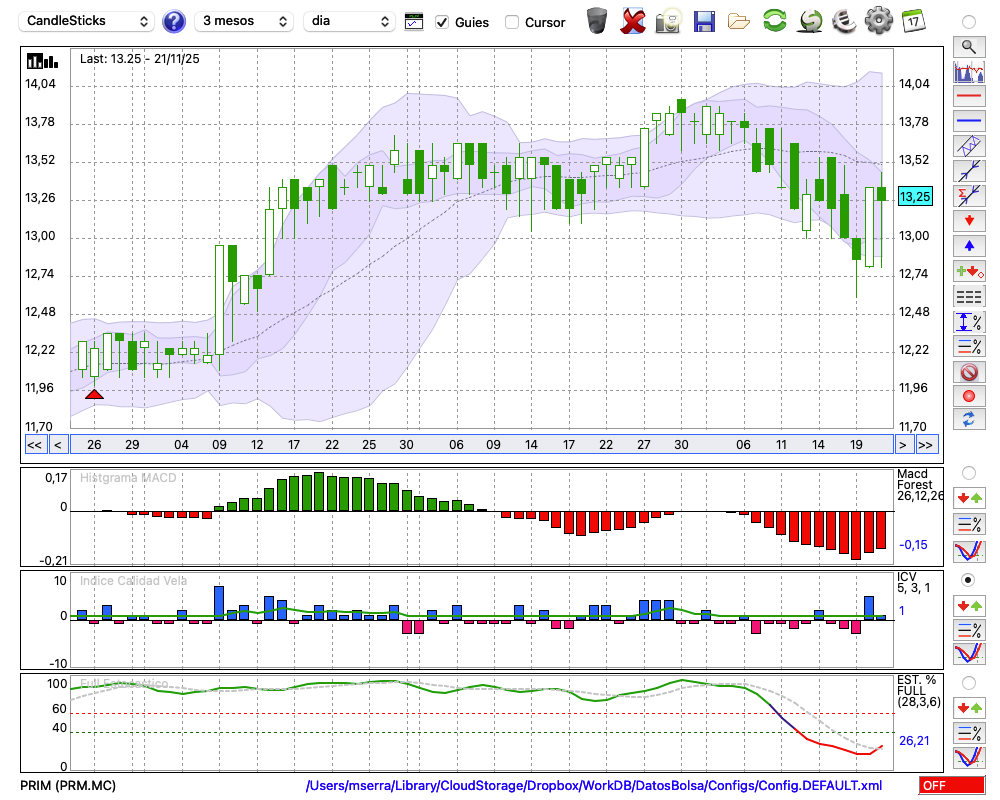Add a red down arrow marker
This screenshot has height=800, width=1000.
[x=969, y=221]
